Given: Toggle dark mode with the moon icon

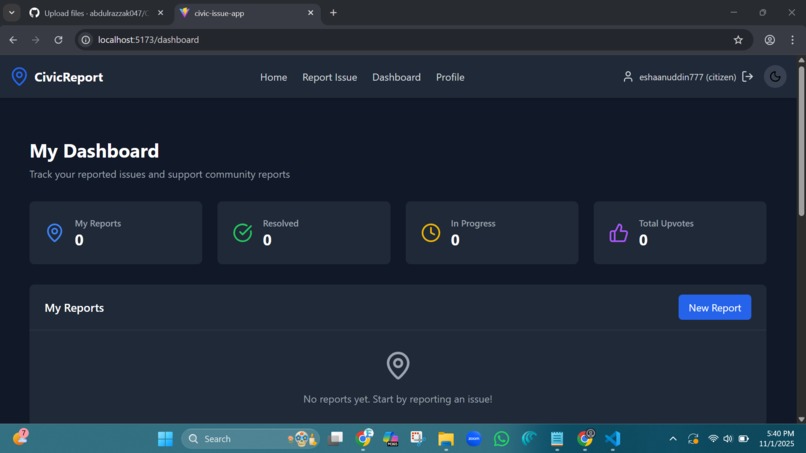Looking at the screenshot, I should tap(775, 77).
